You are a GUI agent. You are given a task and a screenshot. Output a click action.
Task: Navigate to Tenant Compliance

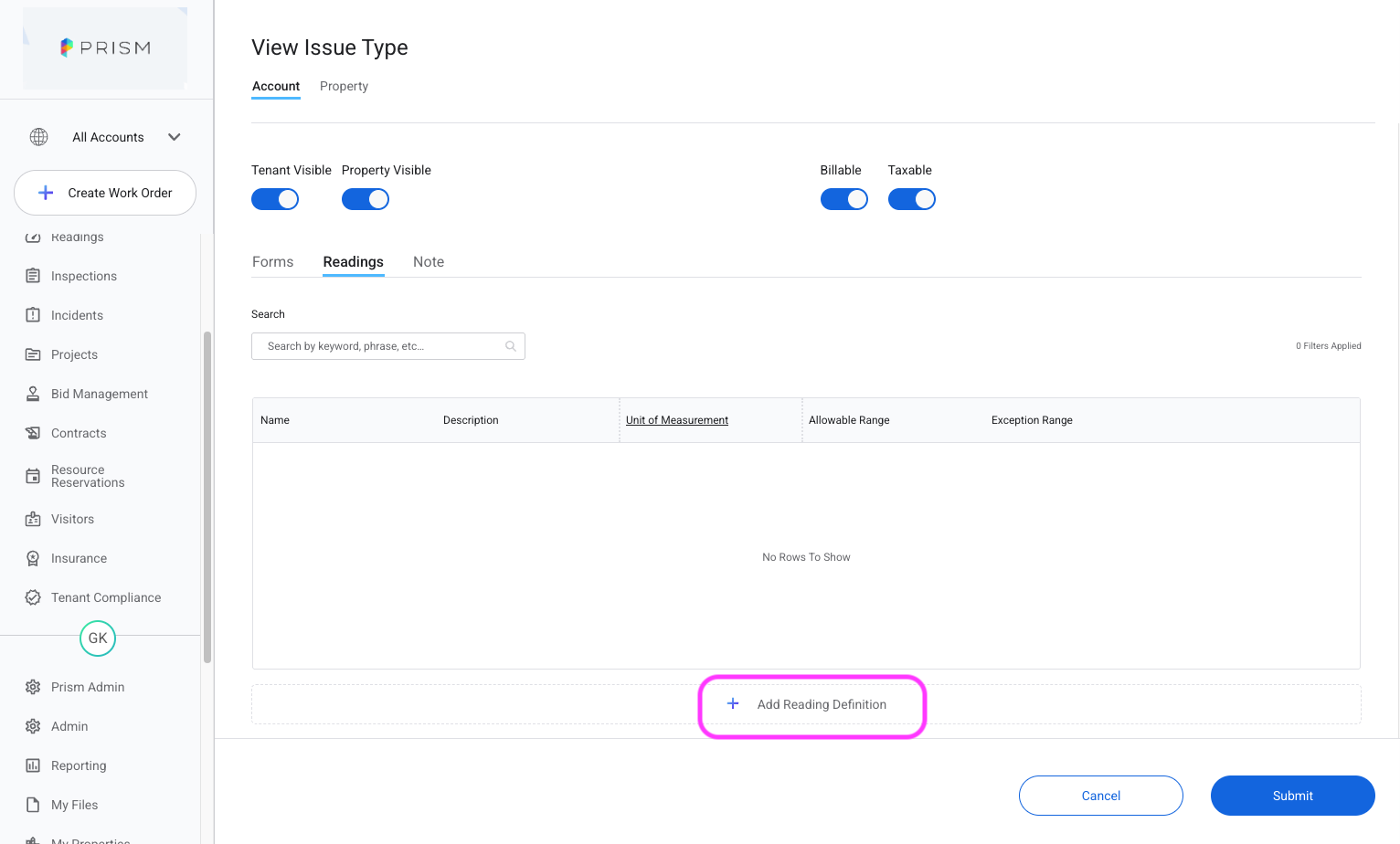[105, 597]
